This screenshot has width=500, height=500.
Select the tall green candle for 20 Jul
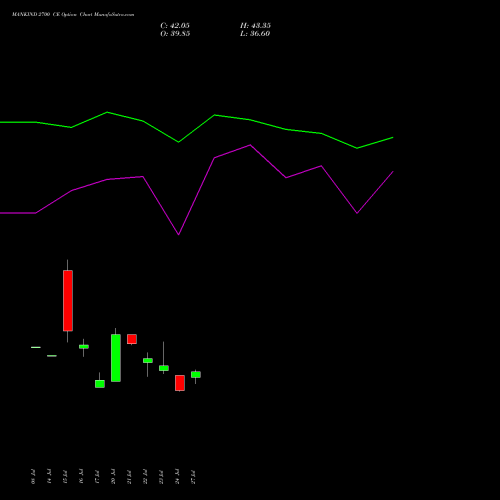pyautogui.click(x=116, y=358)
